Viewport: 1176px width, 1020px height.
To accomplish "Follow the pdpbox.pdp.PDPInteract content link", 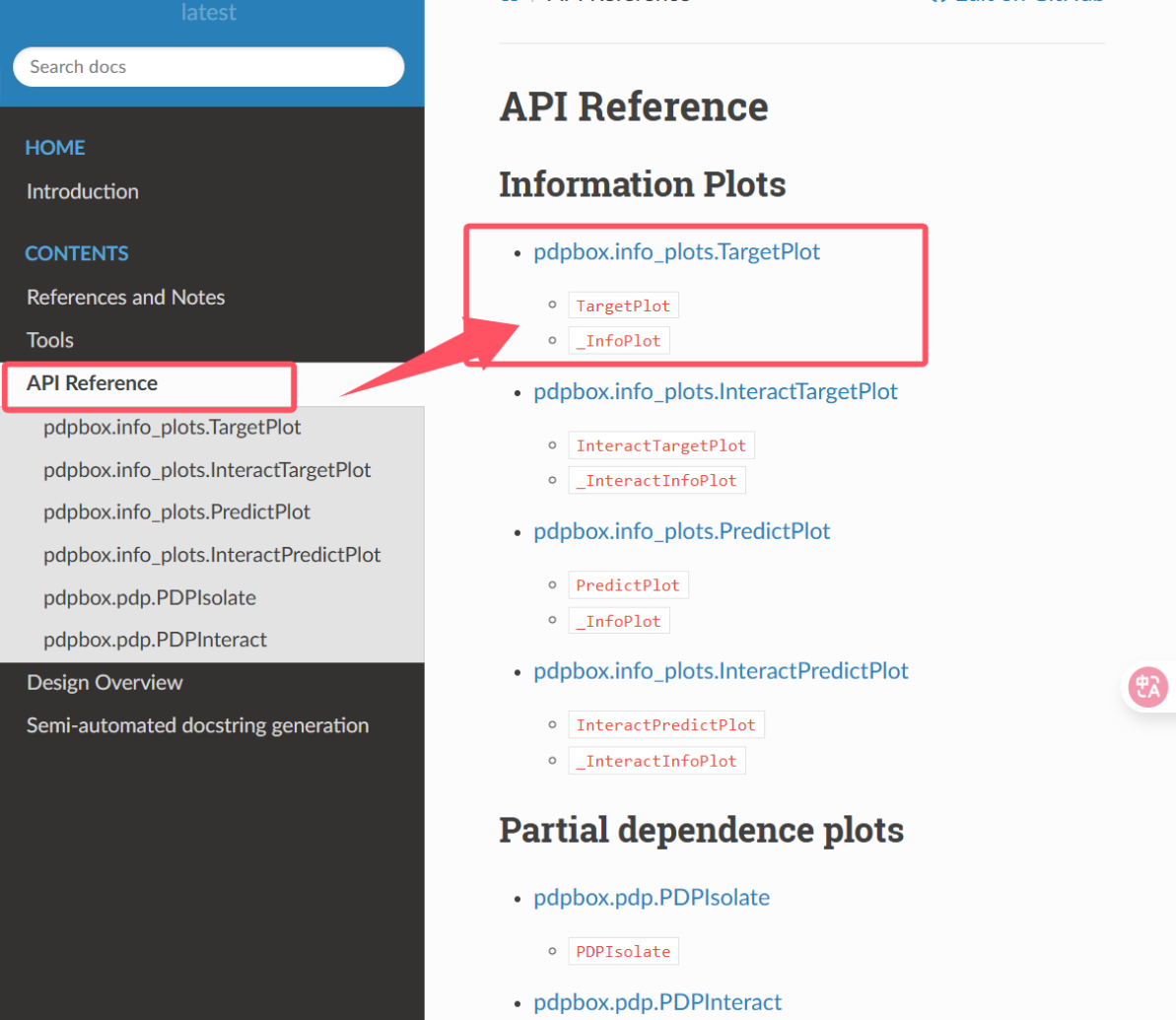I will [657, 1002].
